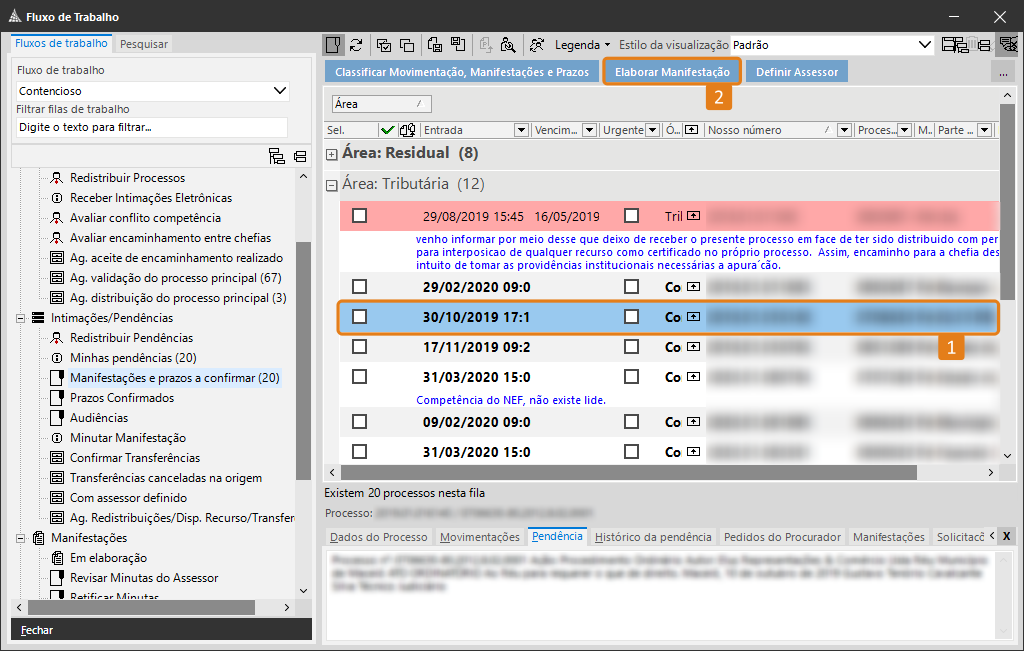Open the Dados do Processo tab
The image size is (1024, 651).
[x=379, y=537]
